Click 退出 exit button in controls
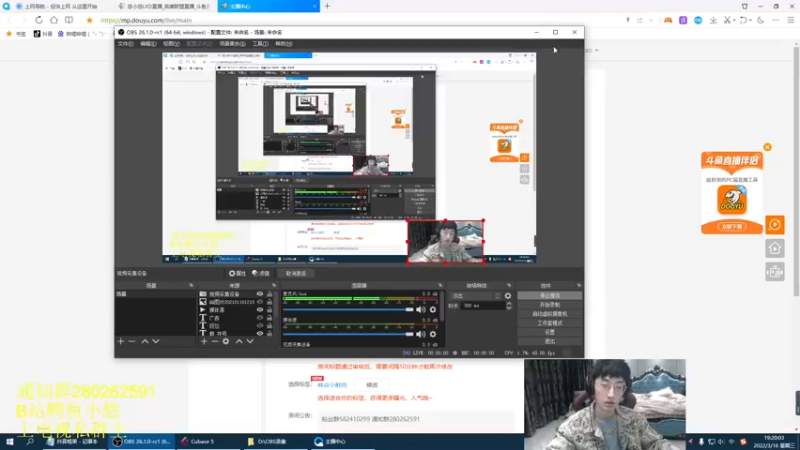 coord(549,341)
